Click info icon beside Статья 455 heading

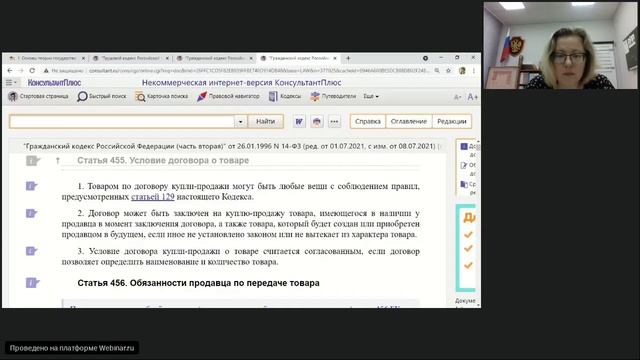click(x=33, y=161)
